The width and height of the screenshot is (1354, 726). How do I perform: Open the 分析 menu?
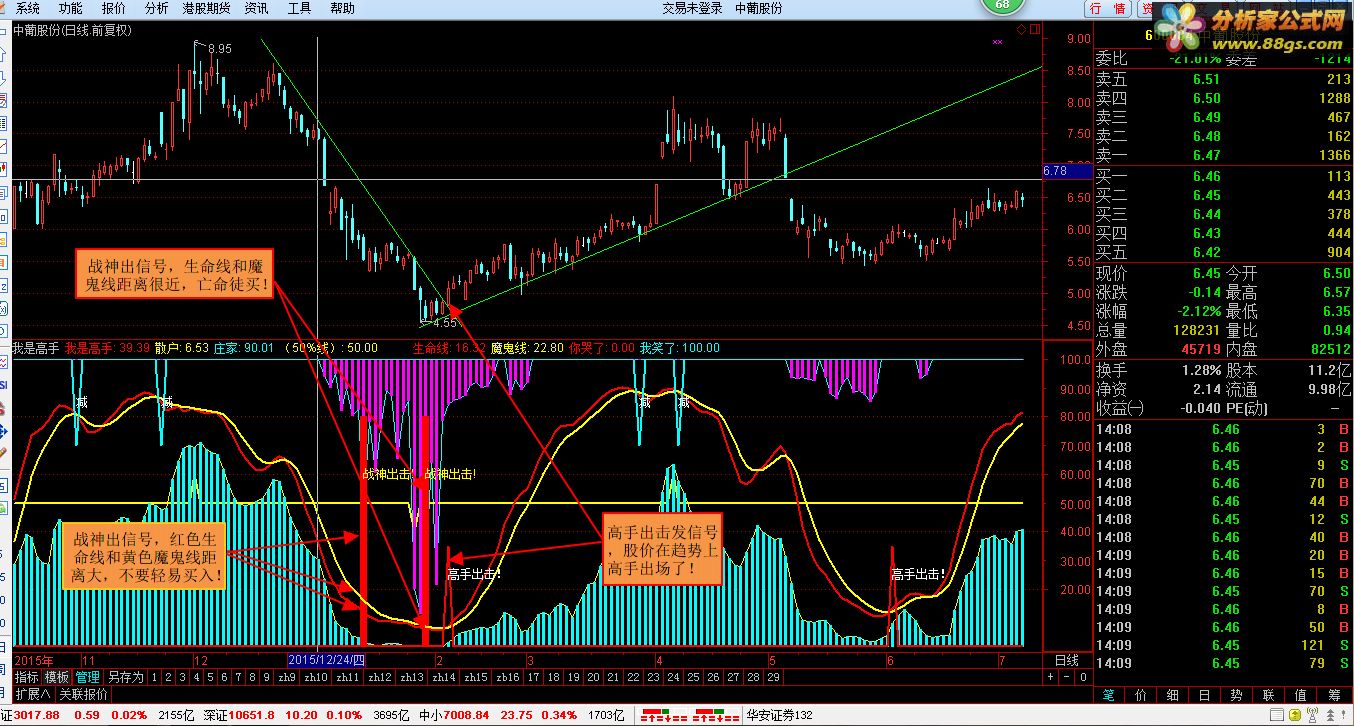click(x=156, y=8)
